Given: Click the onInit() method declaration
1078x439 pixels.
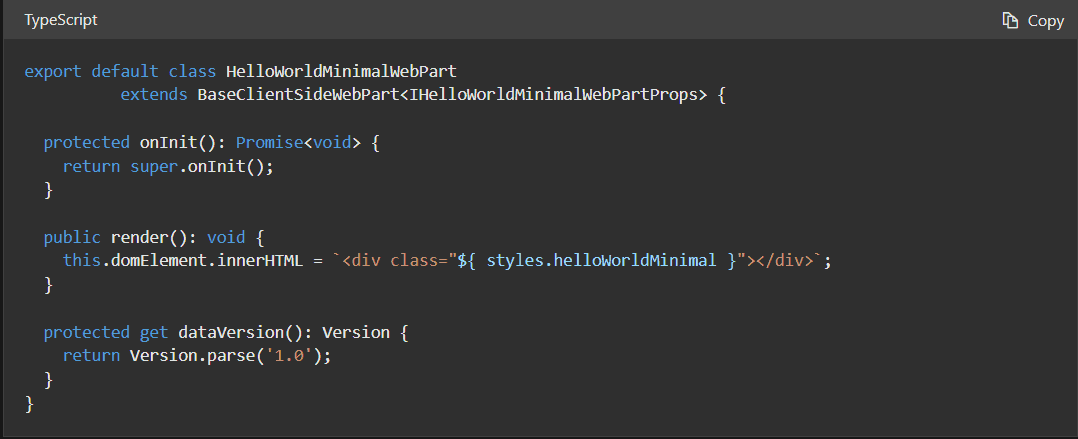Looking at the screenshot, I should click(x=179, y=142).
